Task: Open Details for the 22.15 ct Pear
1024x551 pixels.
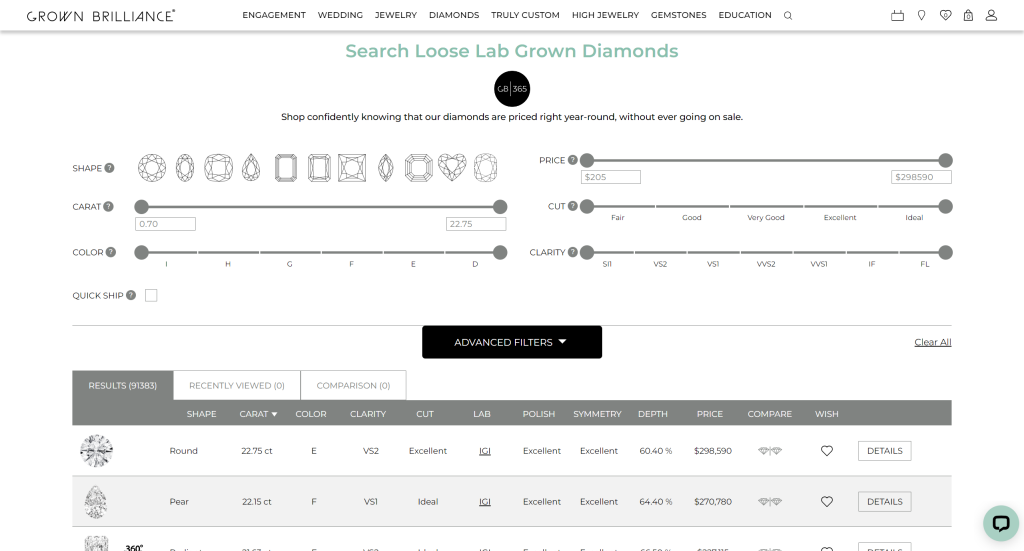Action: 884,501
